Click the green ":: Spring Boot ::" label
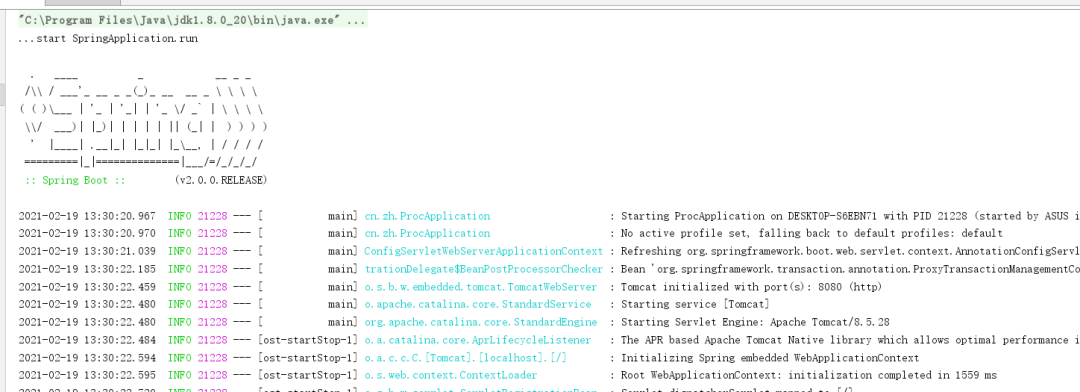 (x=74, y=180)
